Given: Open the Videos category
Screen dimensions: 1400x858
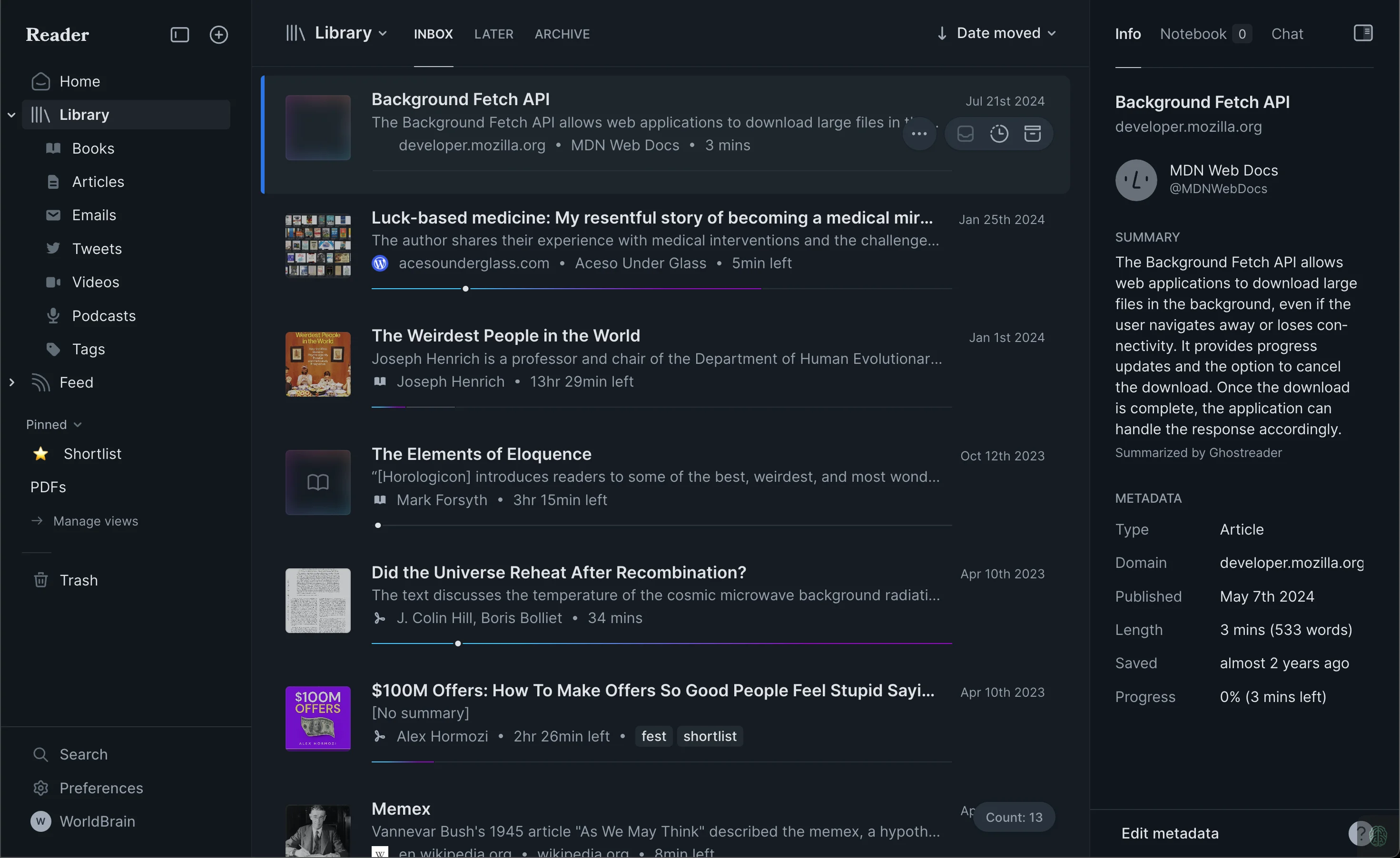Looking at the screenshot, I should pos(96,282).
